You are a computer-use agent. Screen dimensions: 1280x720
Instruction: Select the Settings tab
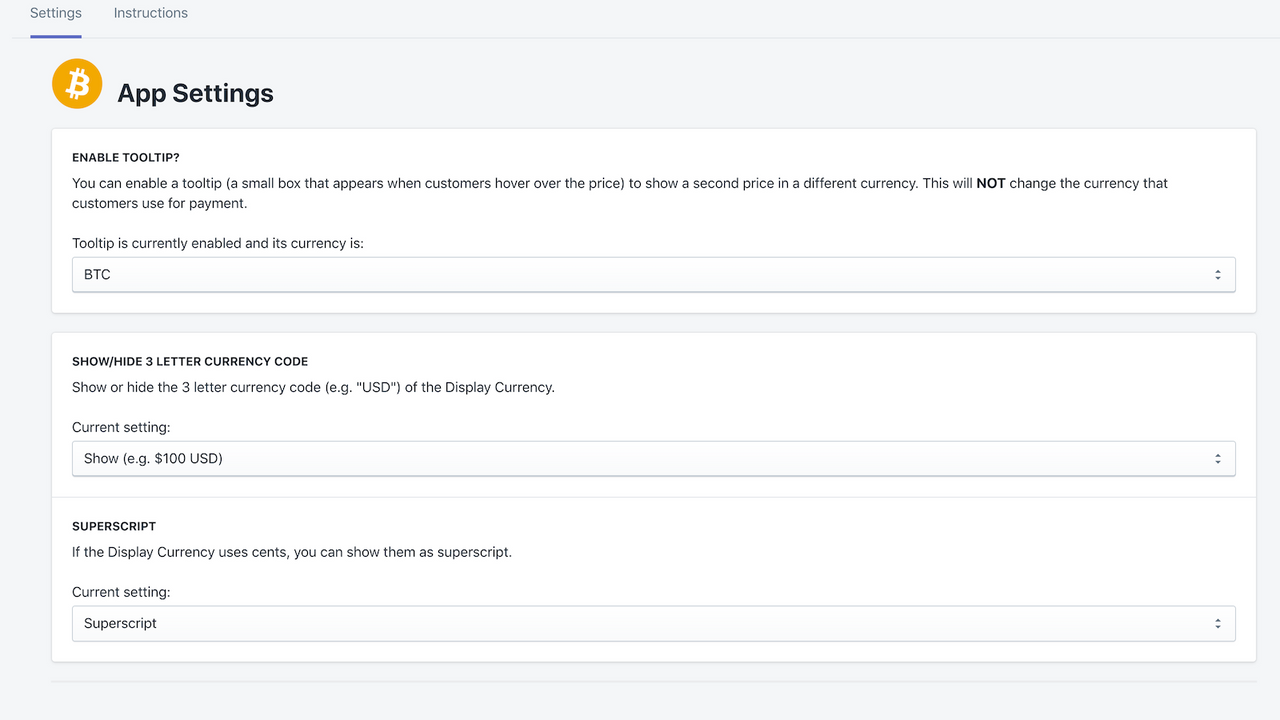(55, 13)
